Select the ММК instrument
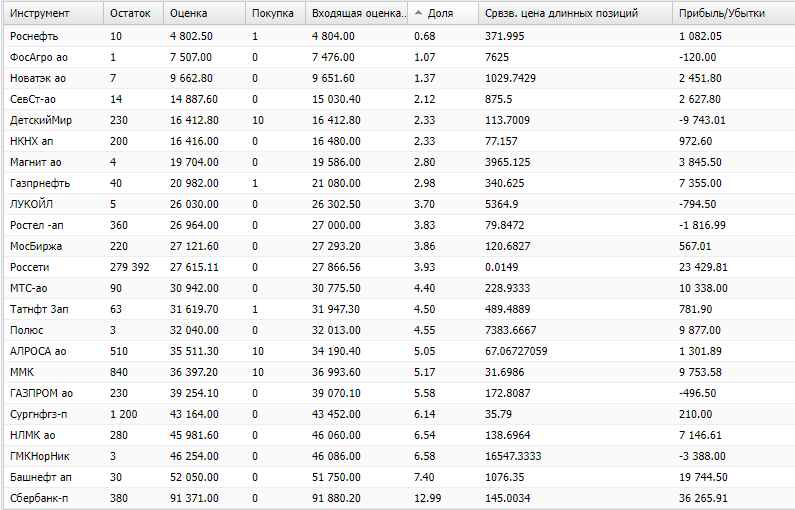 coord(22,373)
